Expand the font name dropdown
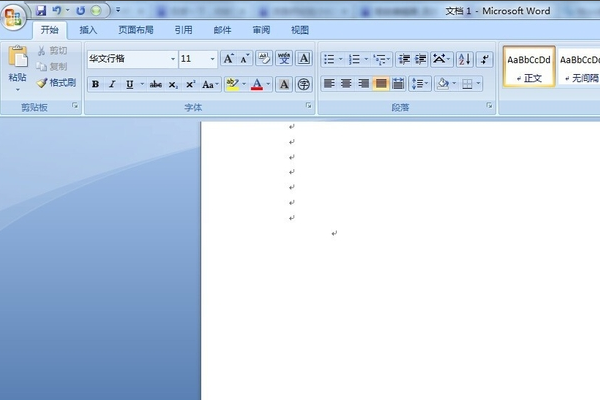This screenshot has width=600, height=400. click(x=173, y=59)
